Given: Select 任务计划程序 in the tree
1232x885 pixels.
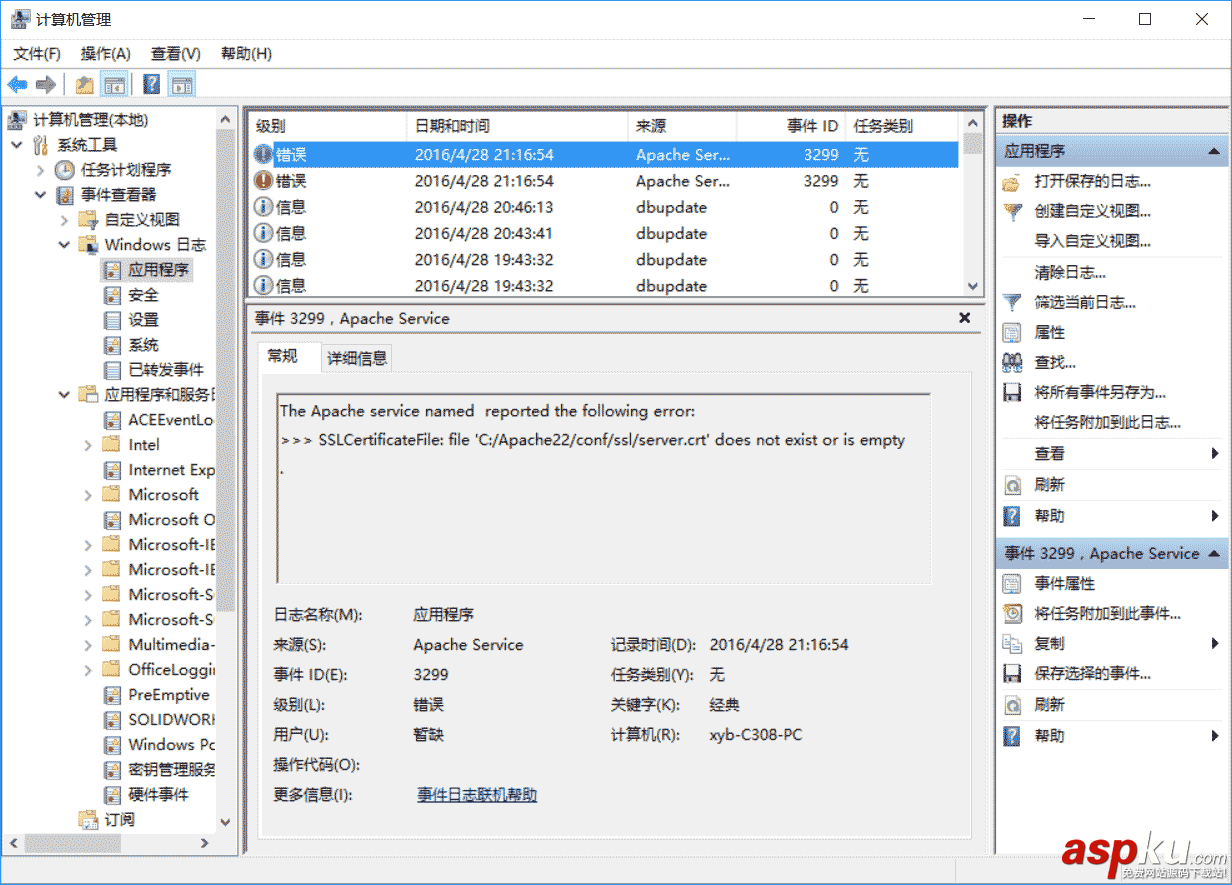Looking at the screenshot, I should (x=126, y=170).
